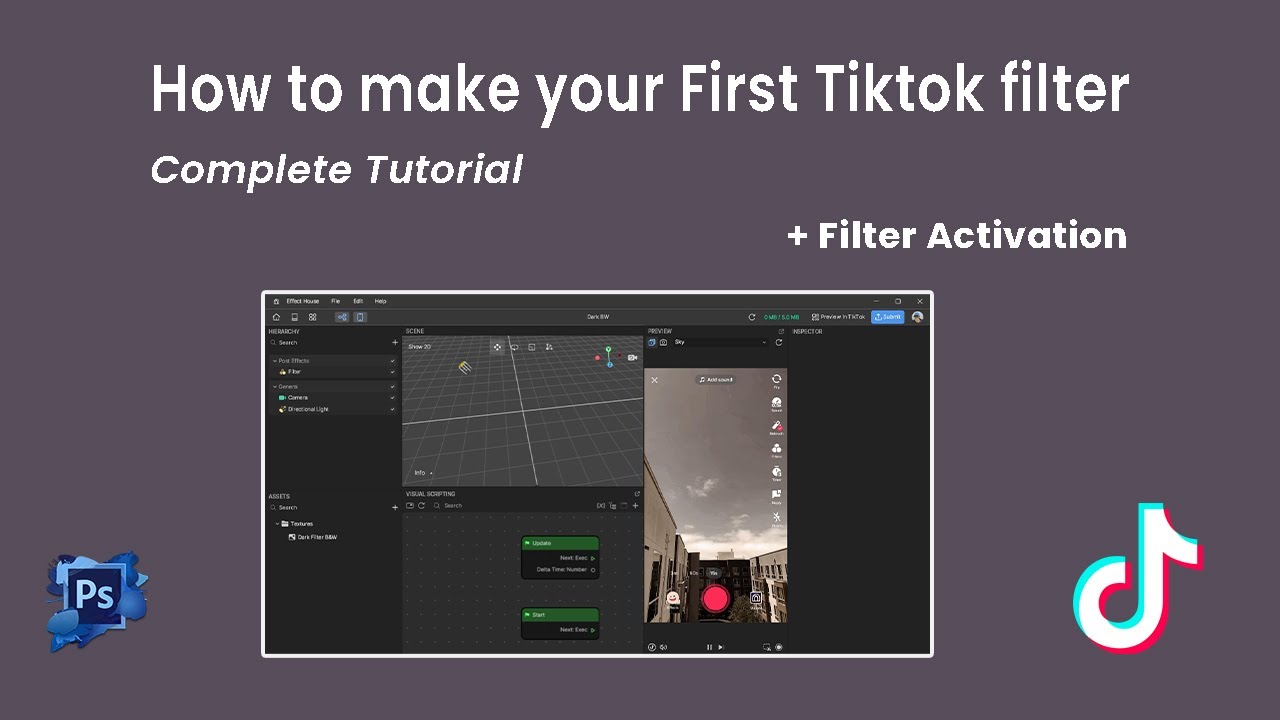Select Dark Filter B&W texture
Viewport: 1280px width, 720px height.
(x=313, y=537)
